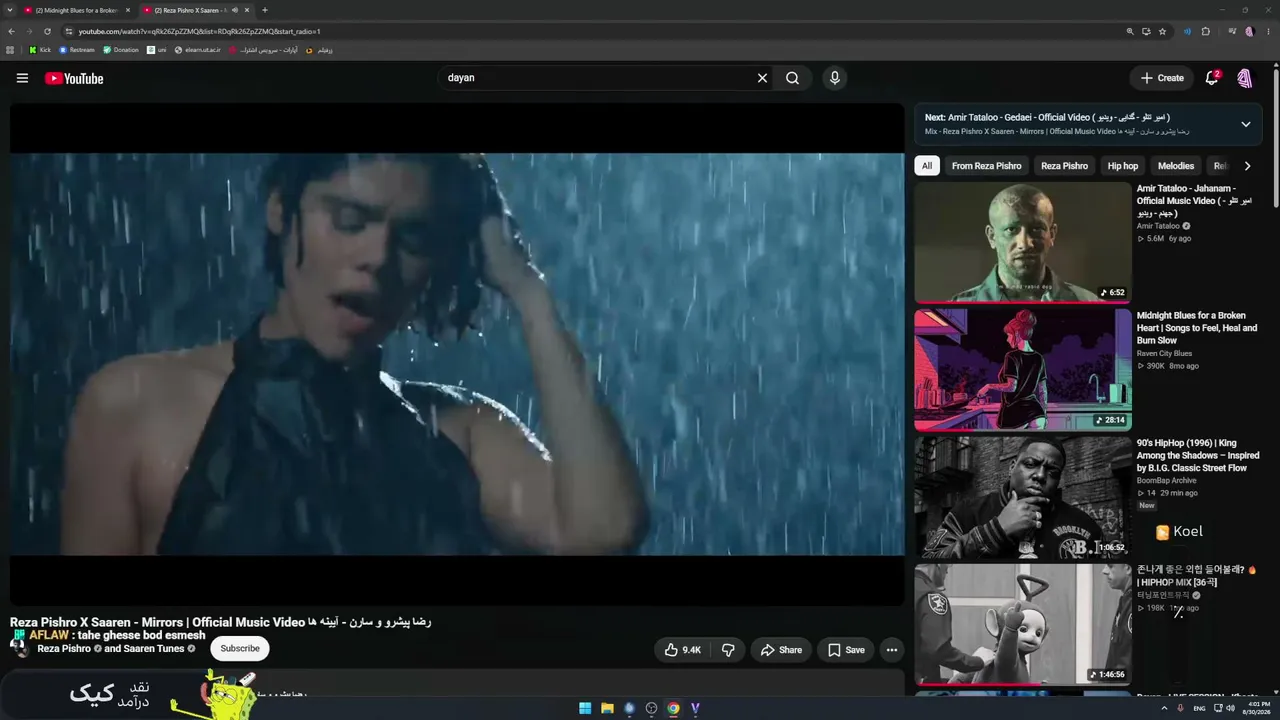Go back in browser history
The width and height of the screenshot is (1280, 720).
[11, 31]
